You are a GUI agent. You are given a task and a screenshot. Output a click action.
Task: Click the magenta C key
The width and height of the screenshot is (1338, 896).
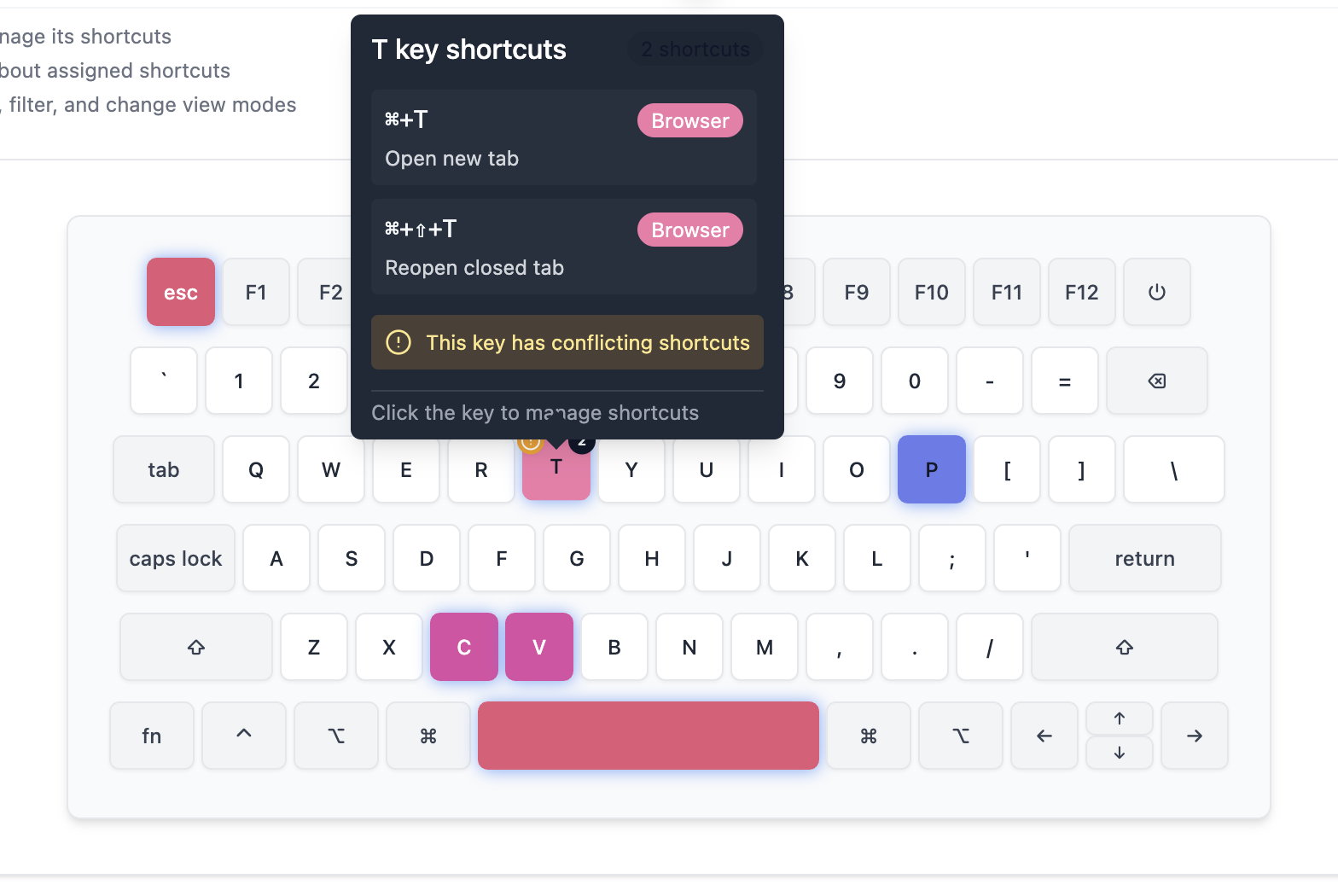[x=464, y=648]
